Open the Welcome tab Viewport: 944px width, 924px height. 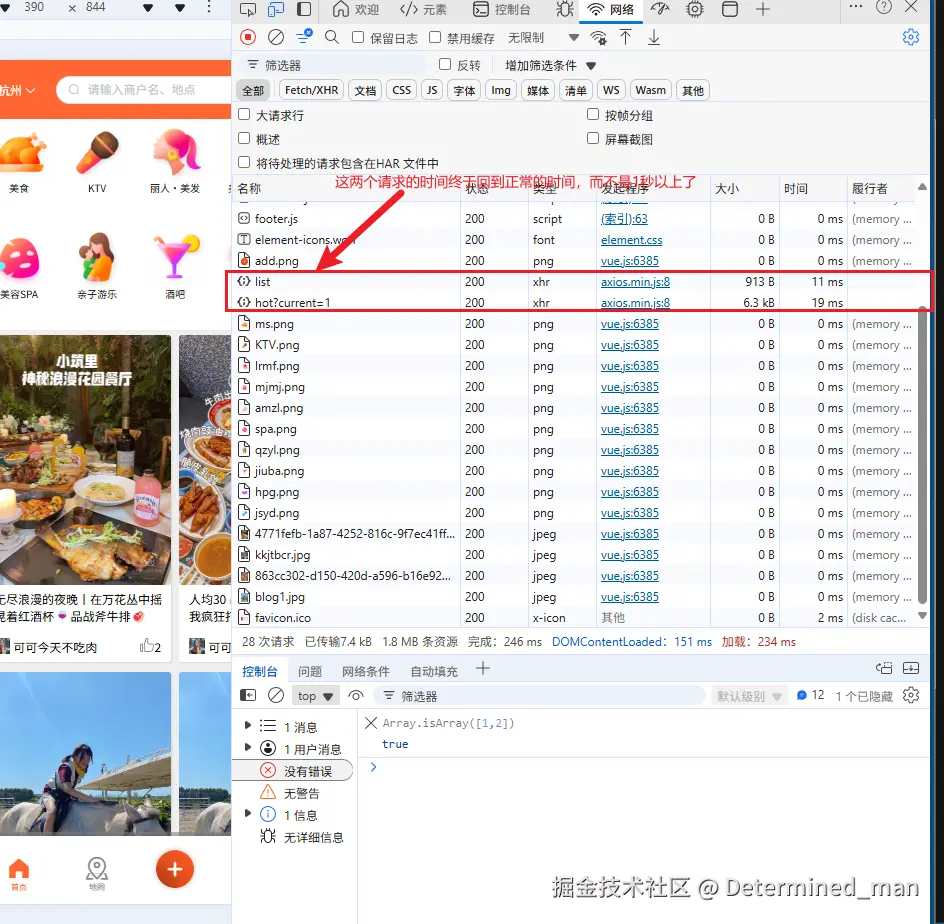click(x=355, y=10)
